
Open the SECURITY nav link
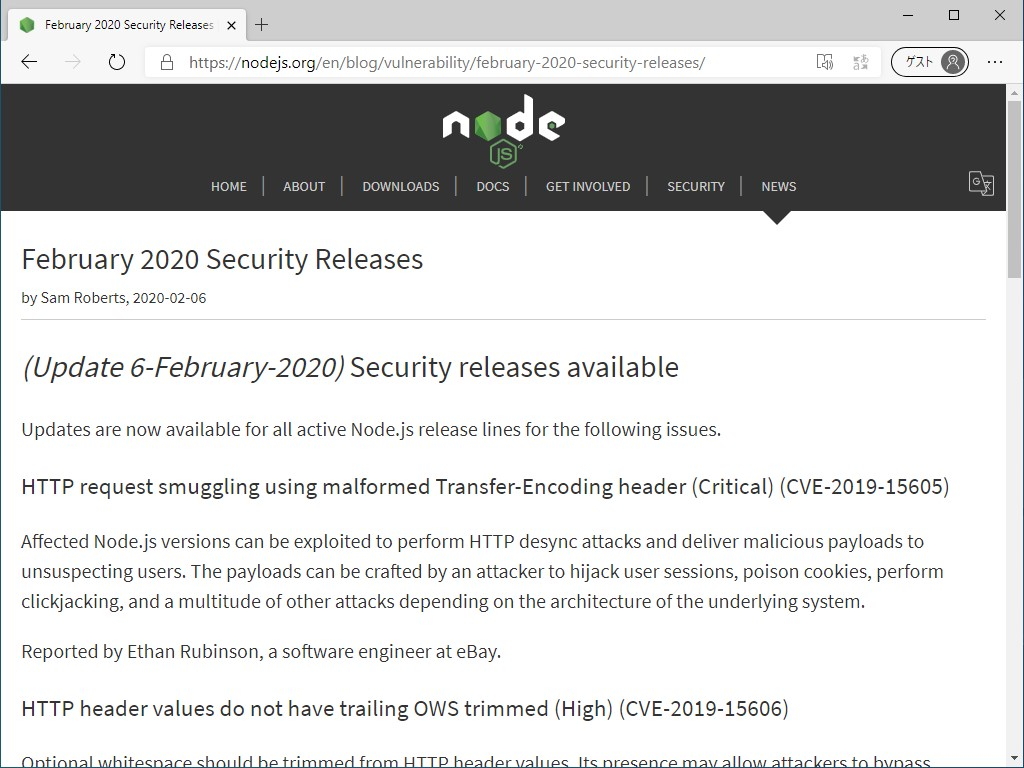pyautogui.click(x=696, y=186)
